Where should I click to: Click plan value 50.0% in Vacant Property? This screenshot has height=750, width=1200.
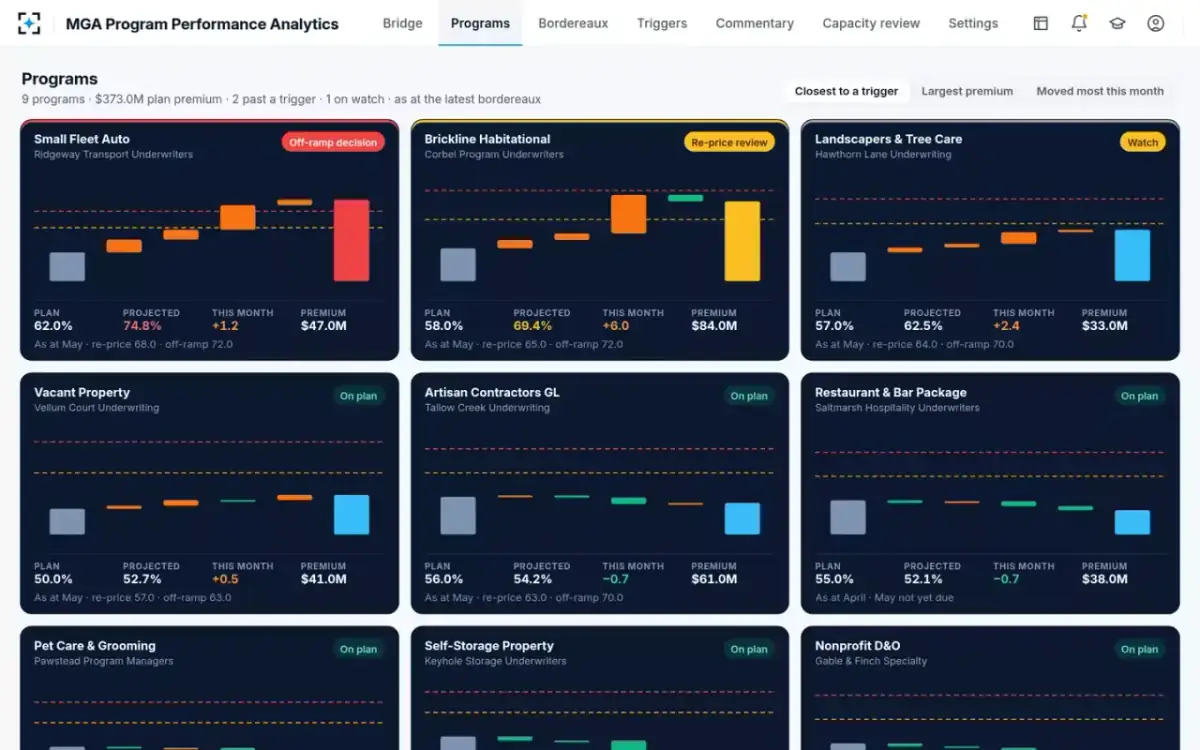(x=53, y=579)
